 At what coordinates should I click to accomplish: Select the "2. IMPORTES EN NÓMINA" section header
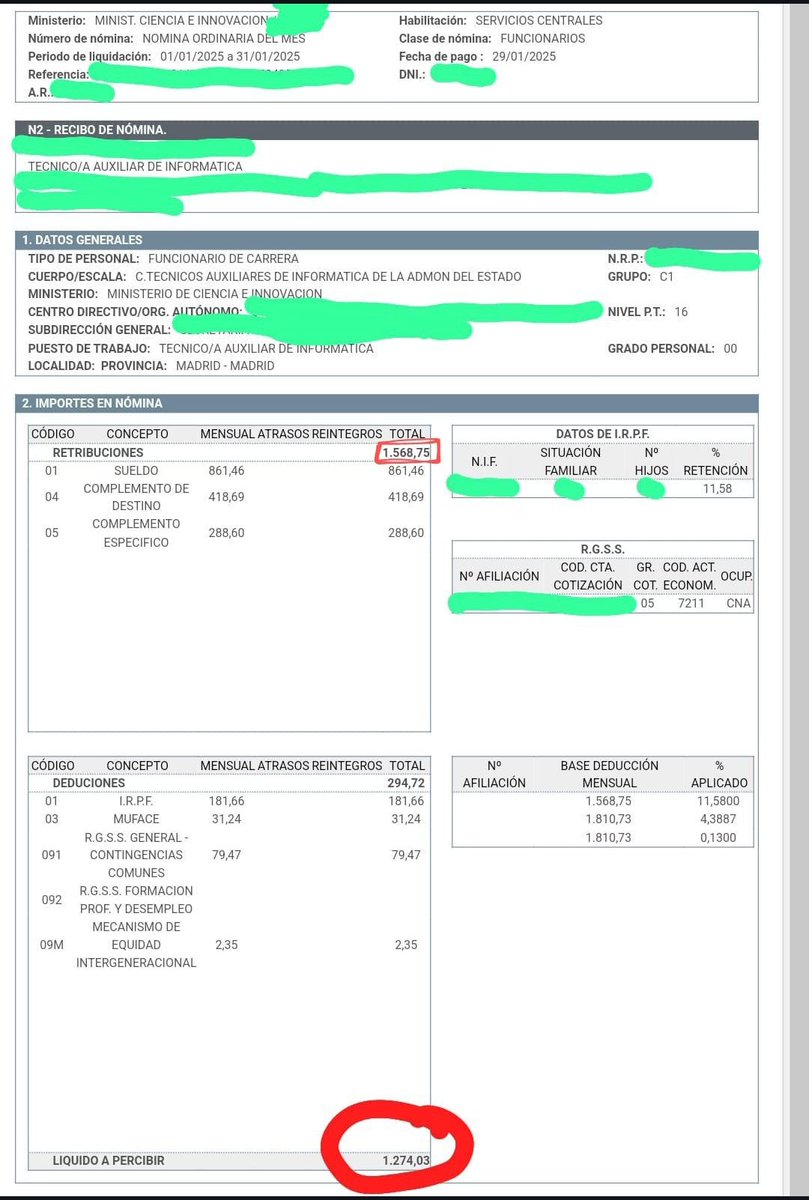pyautogui.click(x=386, y=404)
